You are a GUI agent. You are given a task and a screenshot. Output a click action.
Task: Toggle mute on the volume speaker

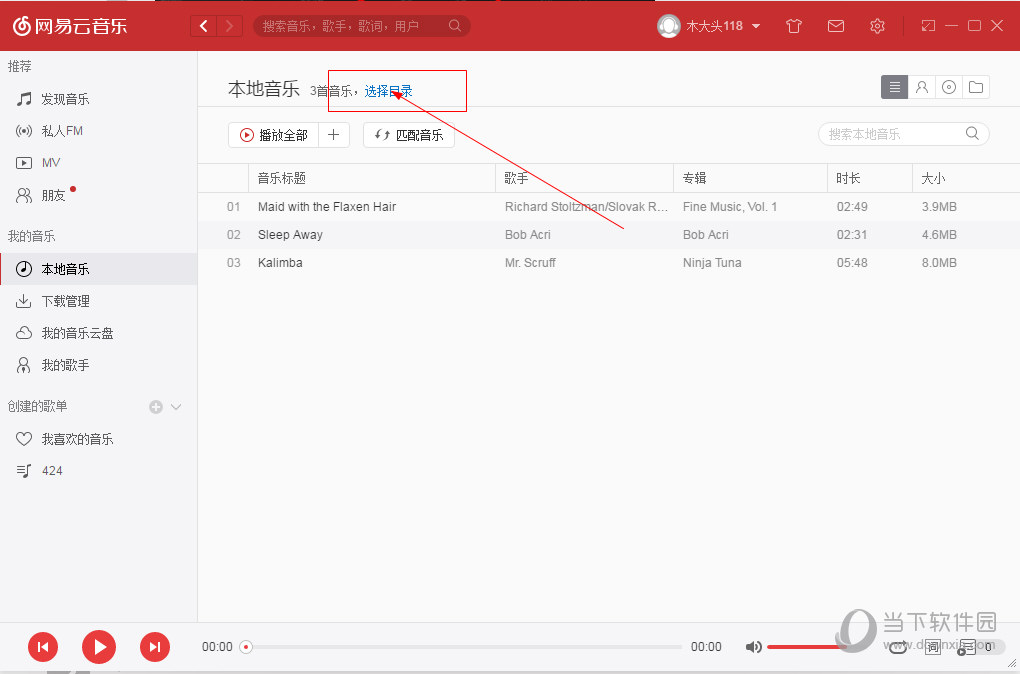(753, 646)
